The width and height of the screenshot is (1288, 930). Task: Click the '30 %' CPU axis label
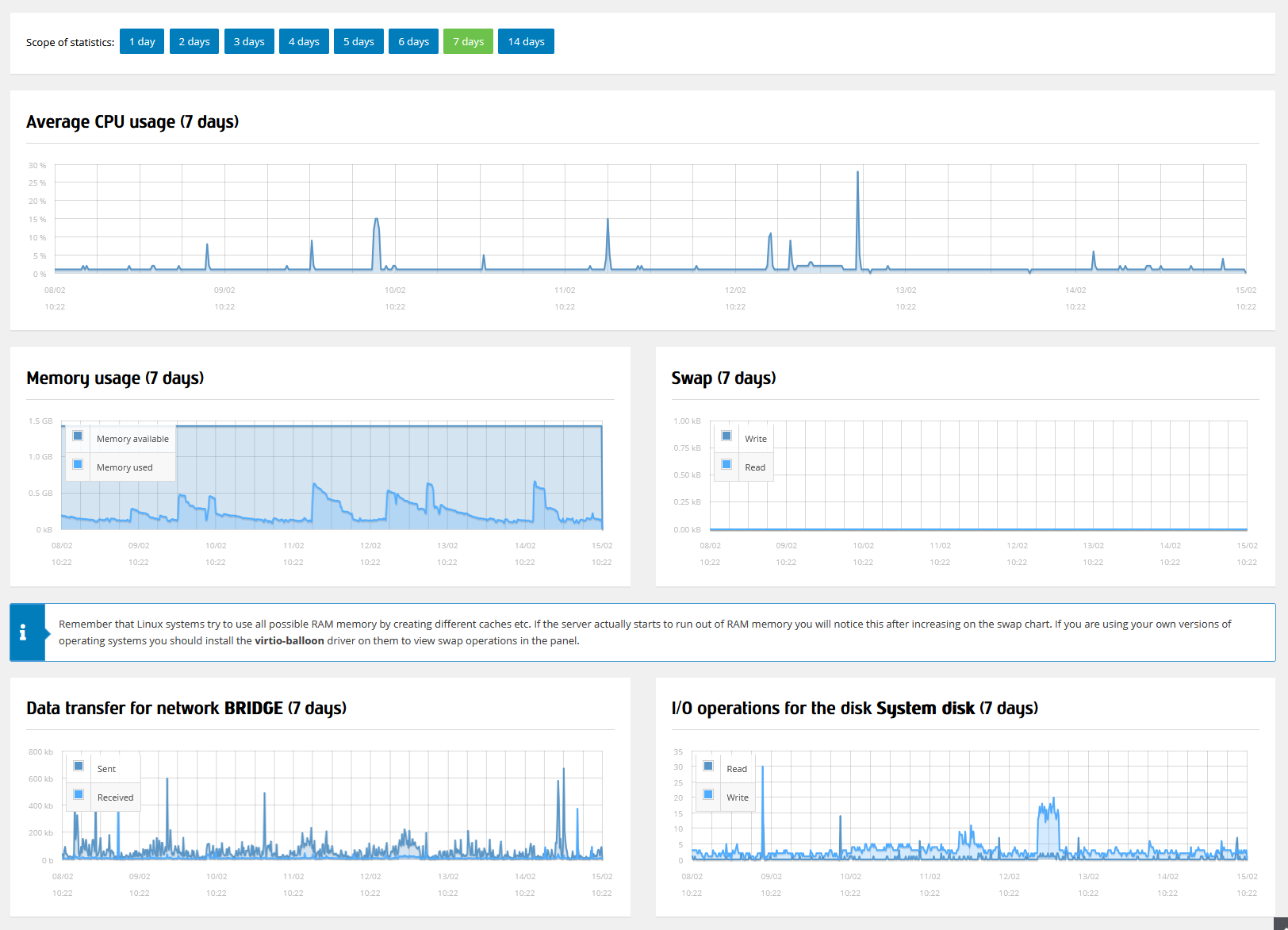(37, 165)
